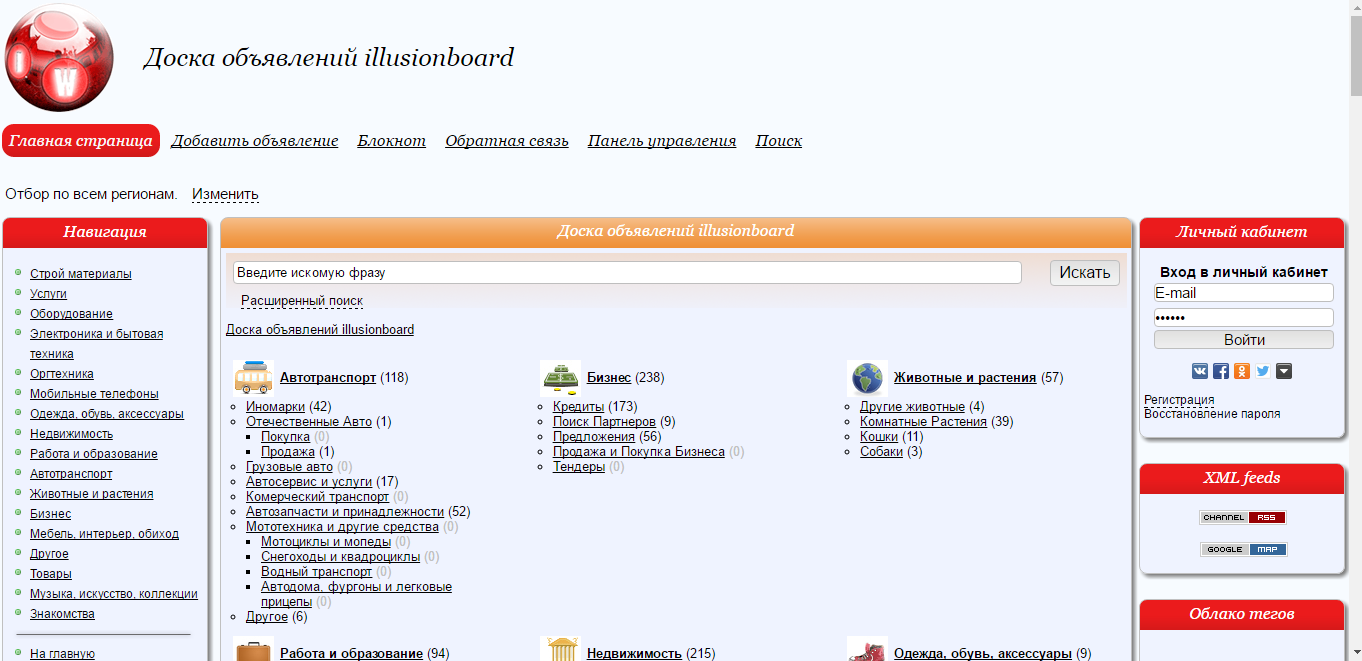Screen dimensions: 1362x661
Task: Open Расширенный поиск options
Action: (x=301, y=300)
